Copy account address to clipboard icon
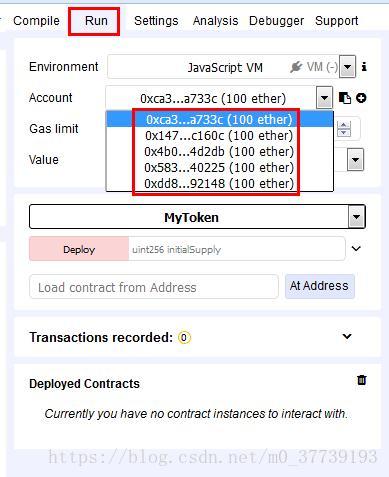Image resolution: width=389 pixels, height=477 pixels. point(344,98)
